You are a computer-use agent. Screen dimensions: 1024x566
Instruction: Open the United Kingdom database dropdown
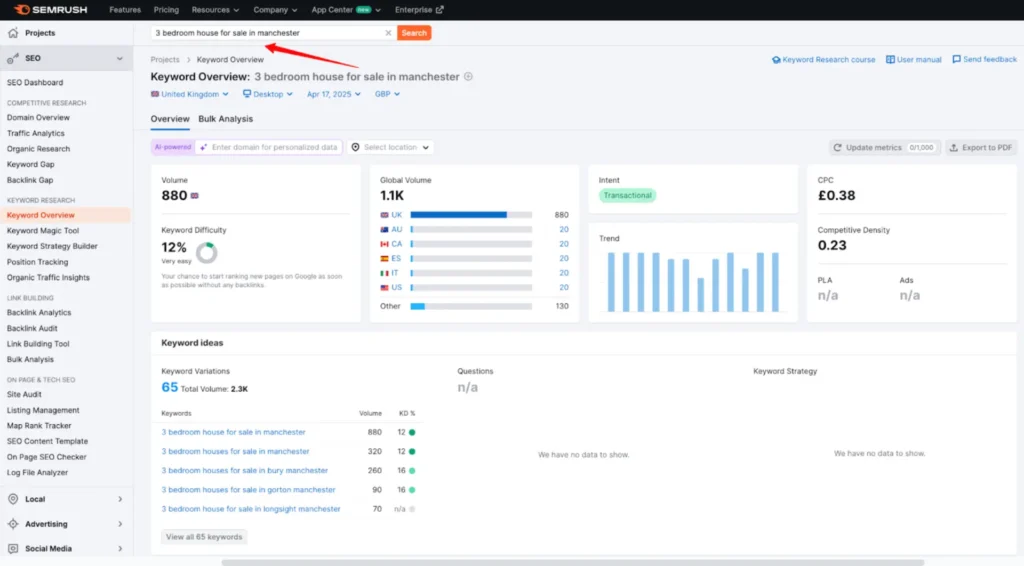190,94
